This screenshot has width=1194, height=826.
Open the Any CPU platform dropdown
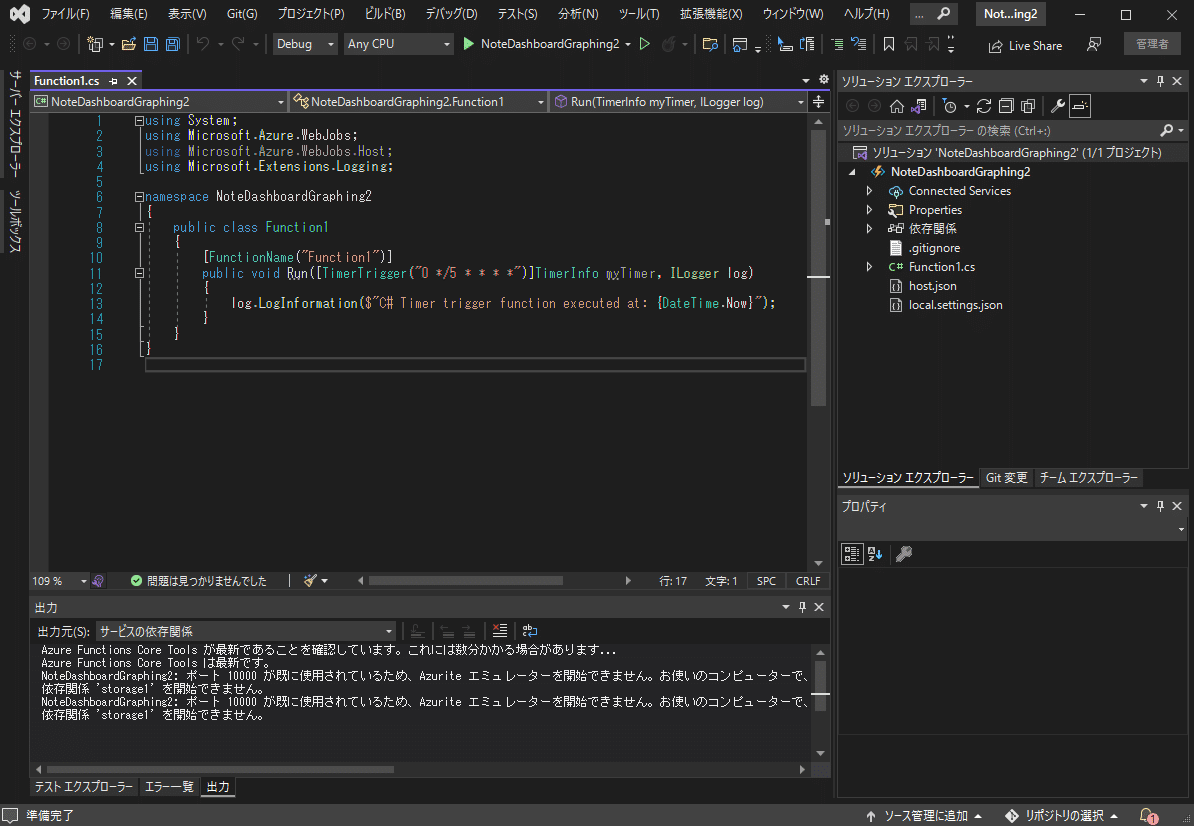click(x=398, y=44)
